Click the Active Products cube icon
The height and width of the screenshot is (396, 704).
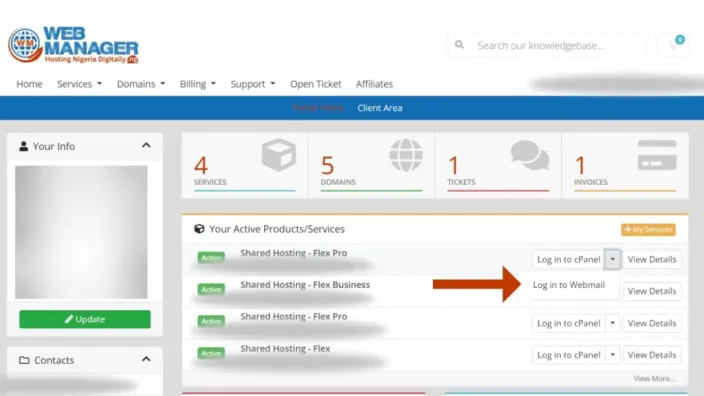[x=199, y=229]
